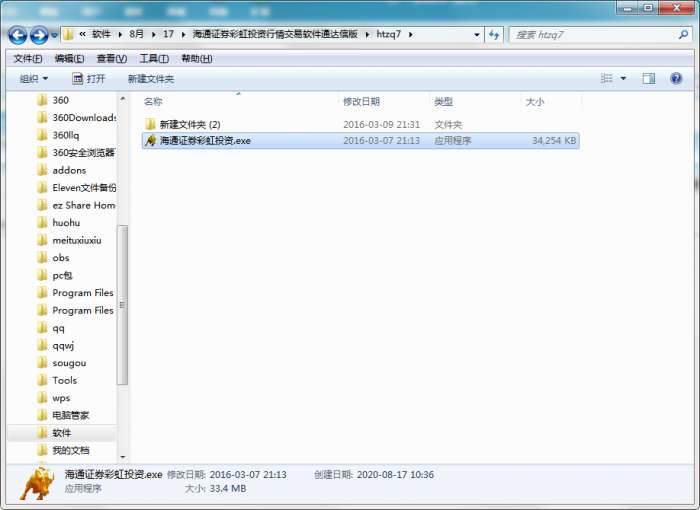
Task: Click the magnifier search icon
Action: pos(683,34)
